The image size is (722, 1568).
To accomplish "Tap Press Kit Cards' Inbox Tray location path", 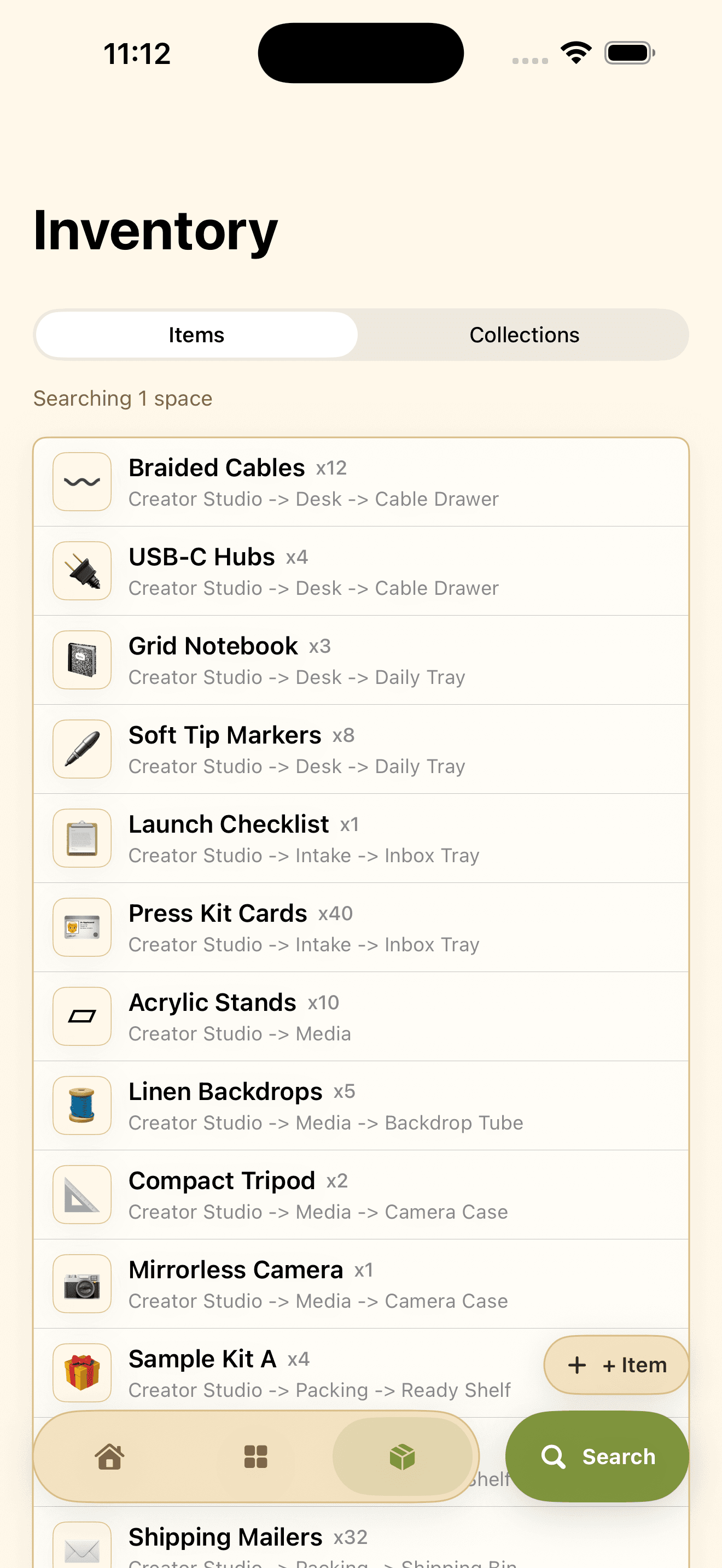I will (304, 945).
